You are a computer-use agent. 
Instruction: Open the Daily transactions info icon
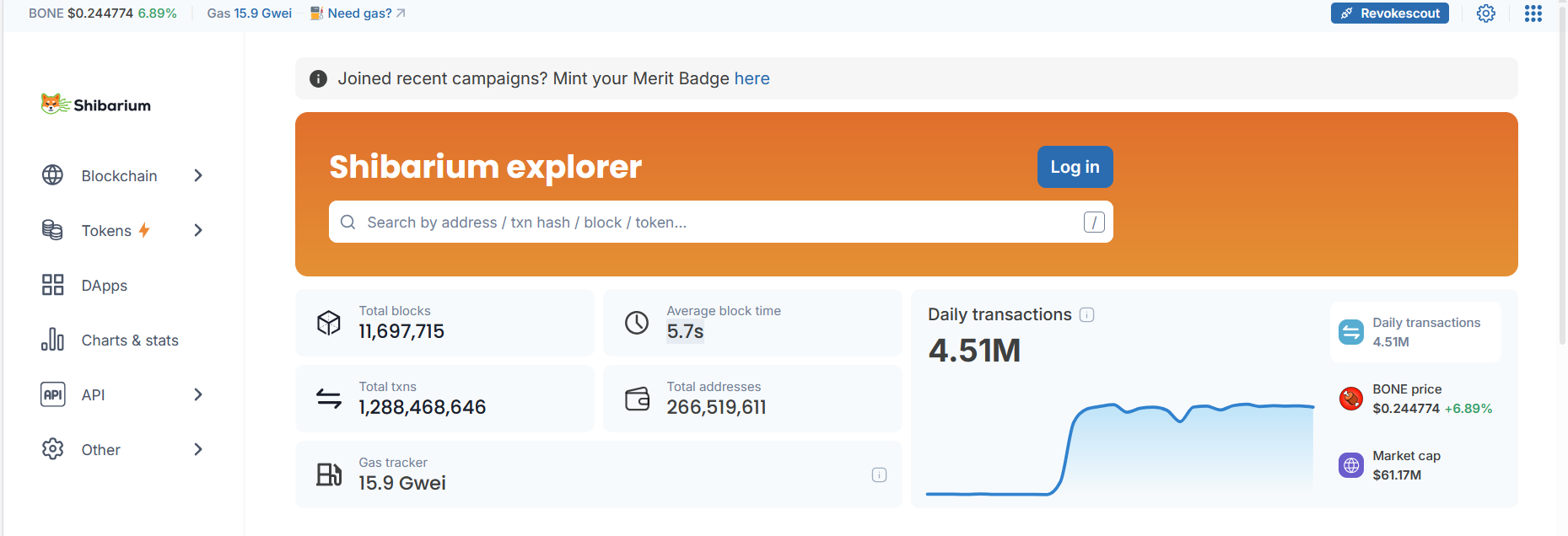pos(1087,314)
